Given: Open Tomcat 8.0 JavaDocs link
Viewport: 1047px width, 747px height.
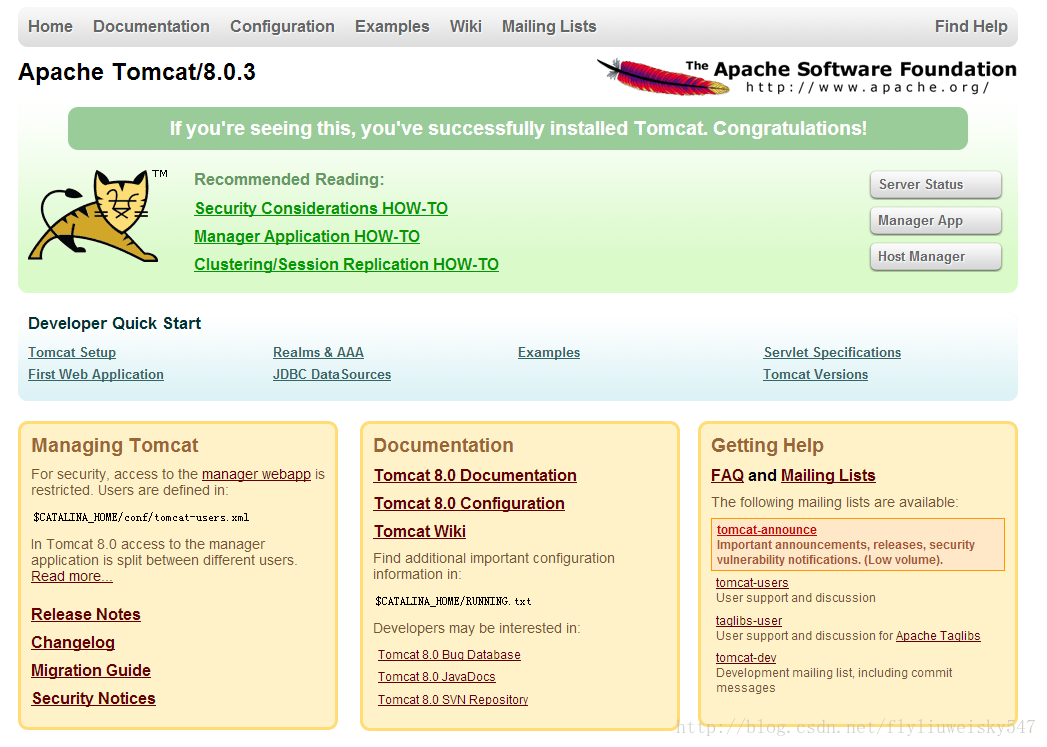Looking at the screenshot, I should pos(436,677).
